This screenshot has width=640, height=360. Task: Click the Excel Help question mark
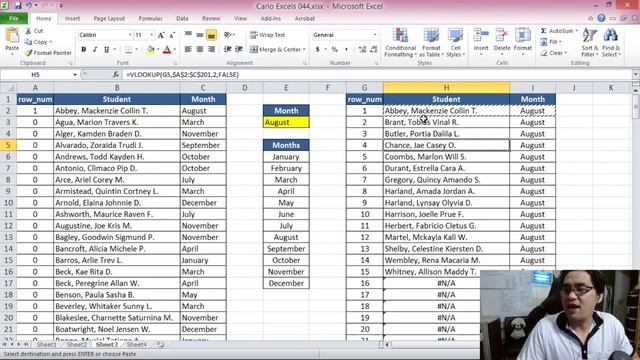[601, 18]
